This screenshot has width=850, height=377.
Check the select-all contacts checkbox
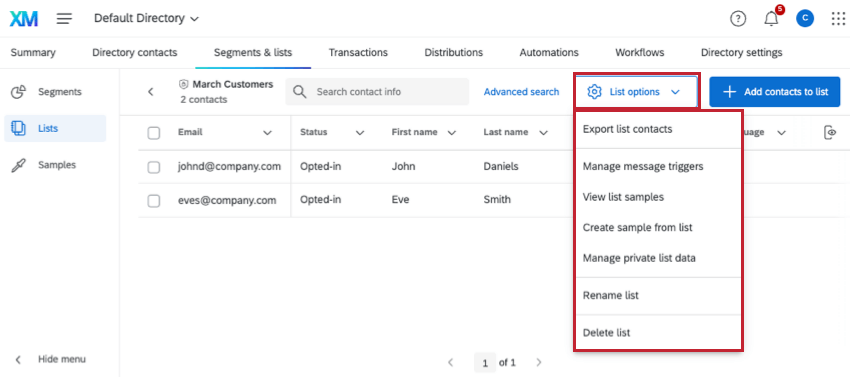coord(154,133)
